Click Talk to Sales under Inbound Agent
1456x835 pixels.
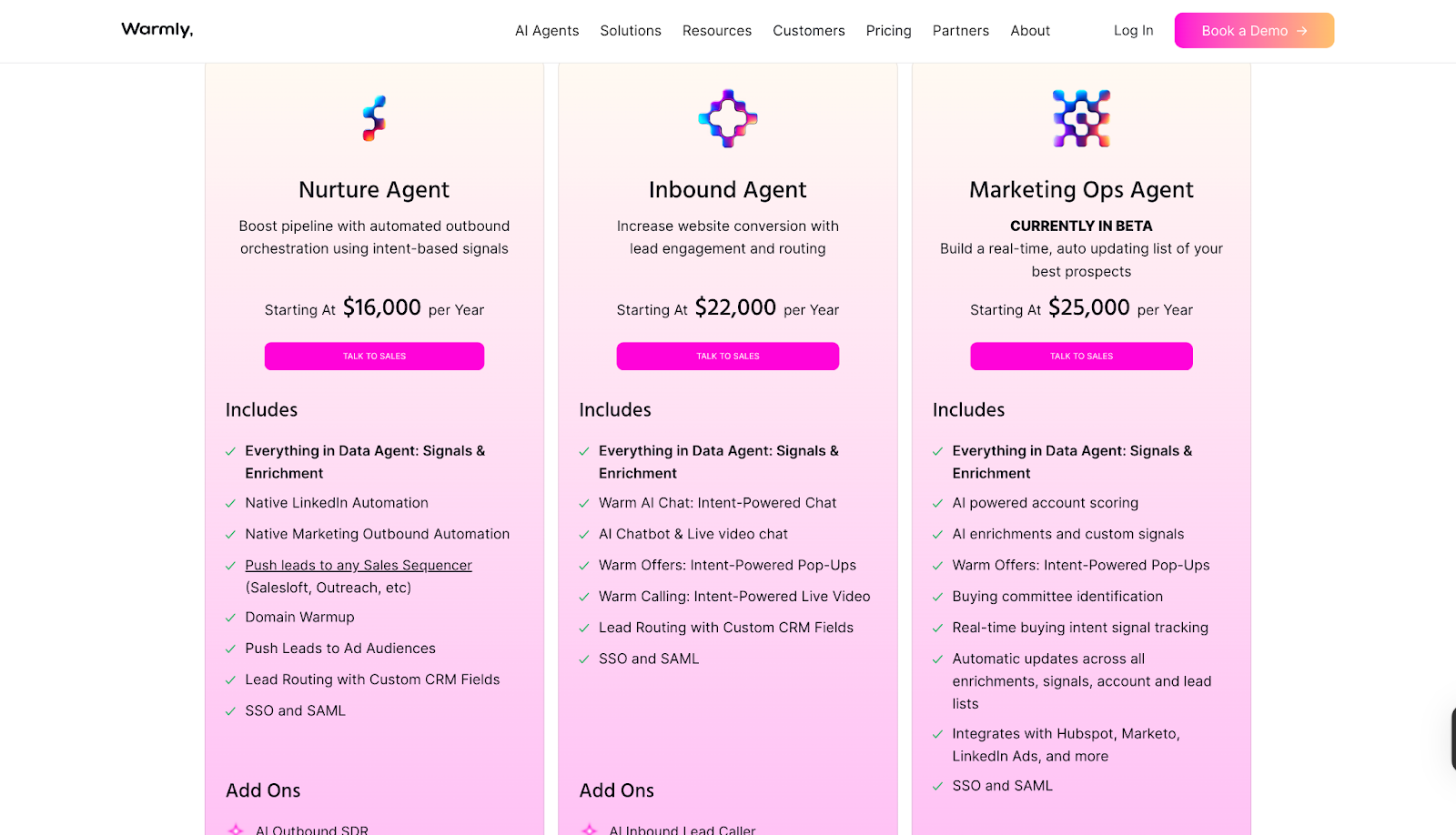728,357
